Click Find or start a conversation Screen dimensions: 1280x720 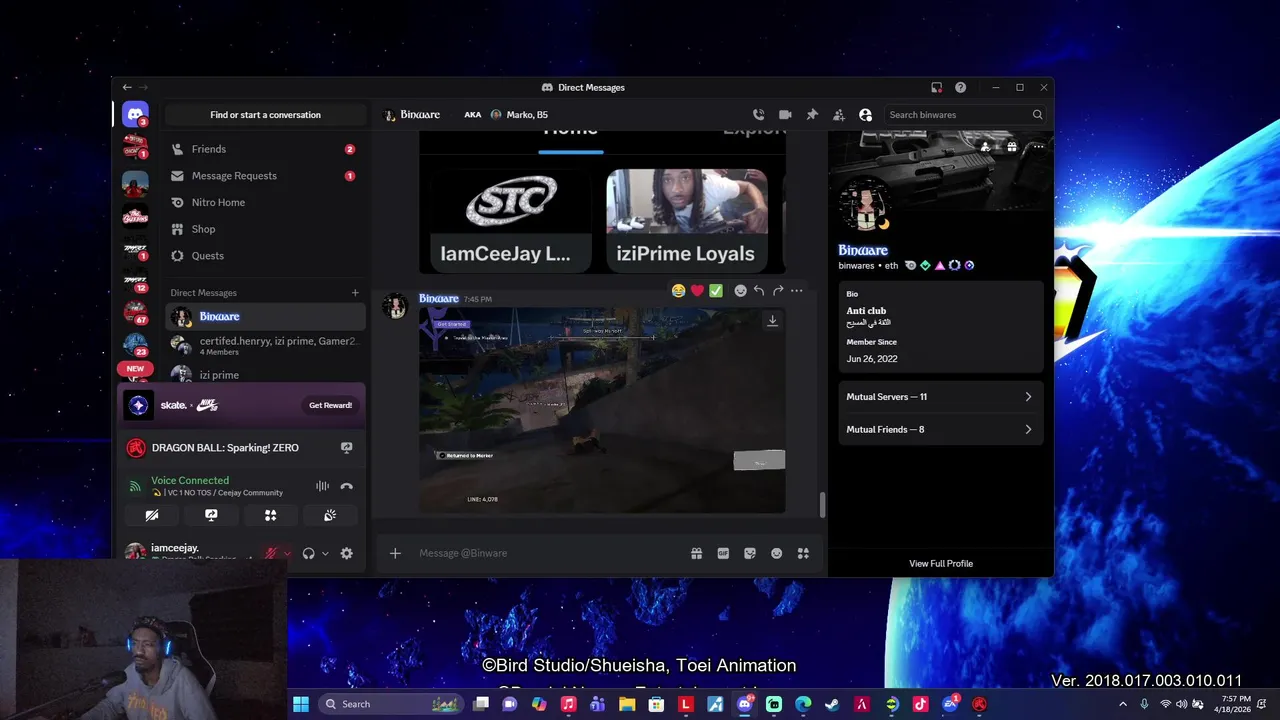click(266, 115)
